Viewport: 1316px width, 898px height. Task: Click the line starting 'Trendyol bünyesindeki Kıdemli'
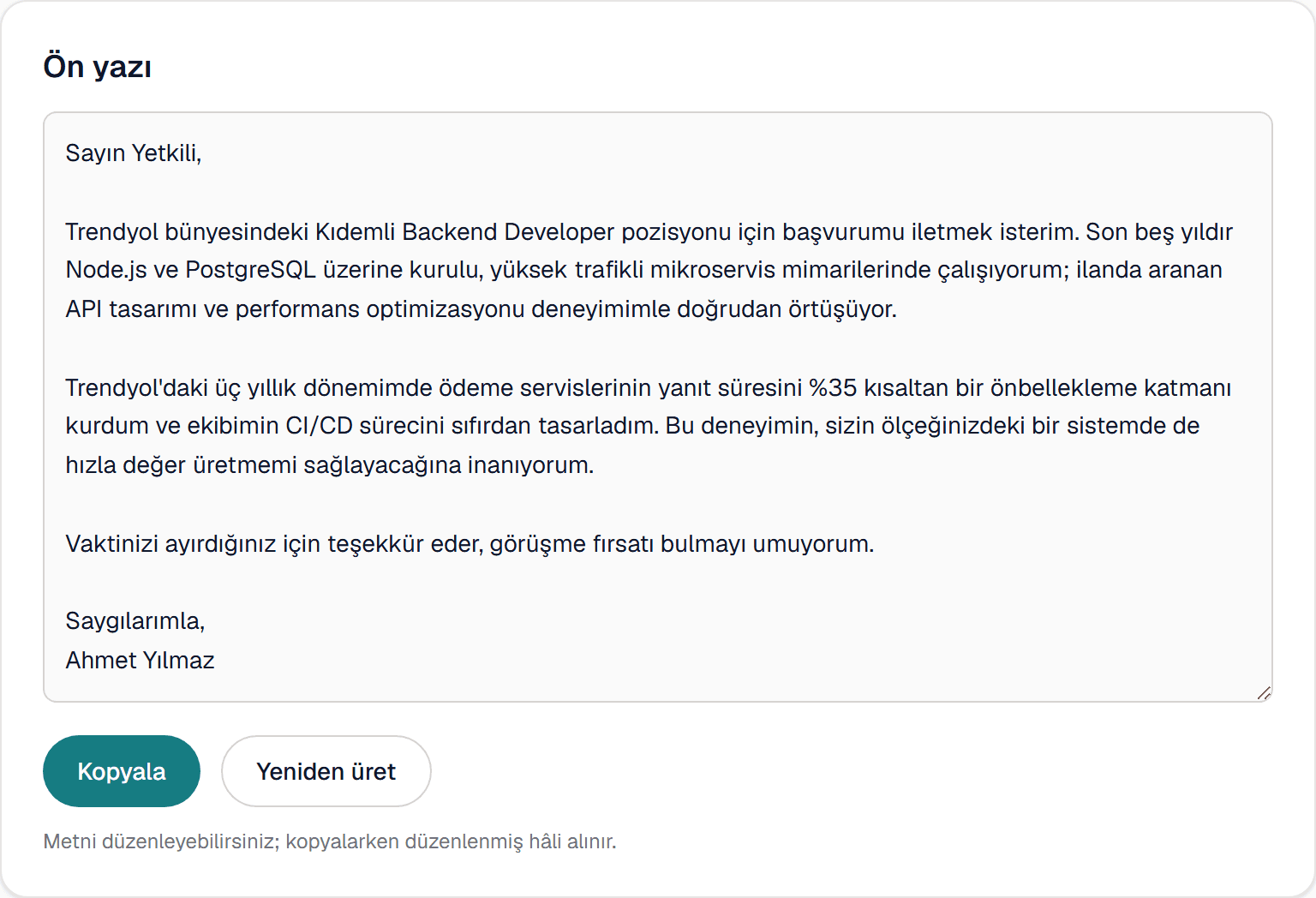[x=649, y=232]
